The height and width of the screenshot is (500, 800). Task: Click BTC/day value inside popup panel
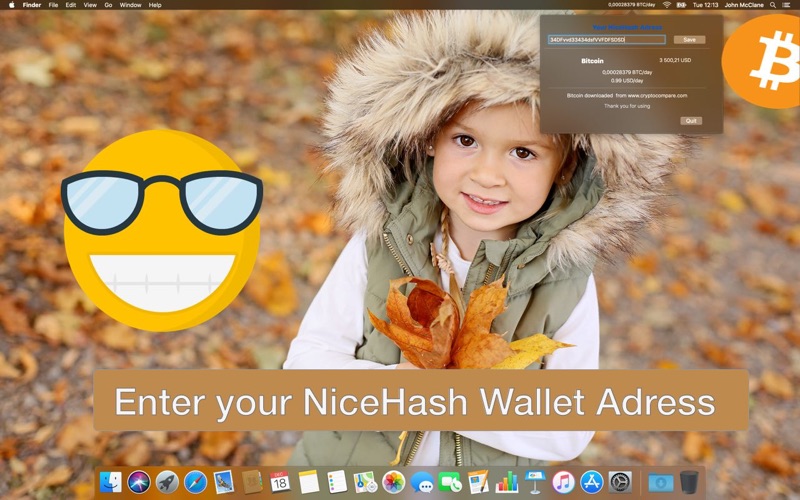pos(627,72)
